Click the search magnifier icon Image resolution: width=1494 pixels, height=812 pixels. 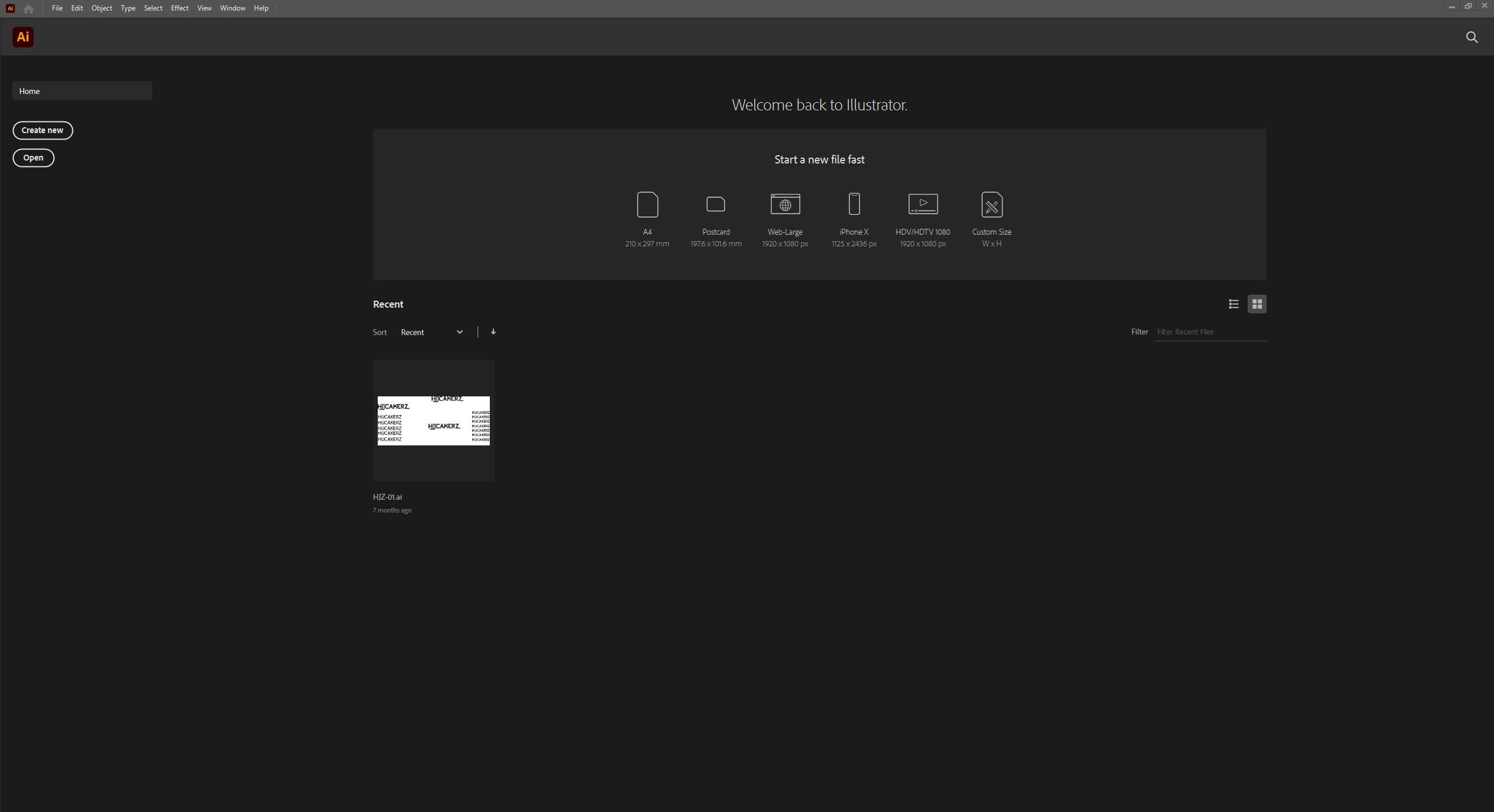[x=1472, y=37]
